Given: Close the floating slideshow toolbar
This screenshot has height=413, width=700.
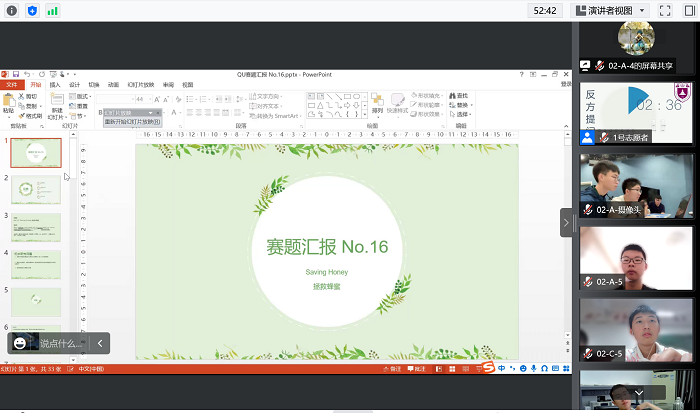Looking at the screenshot, I should click(158, 113).
